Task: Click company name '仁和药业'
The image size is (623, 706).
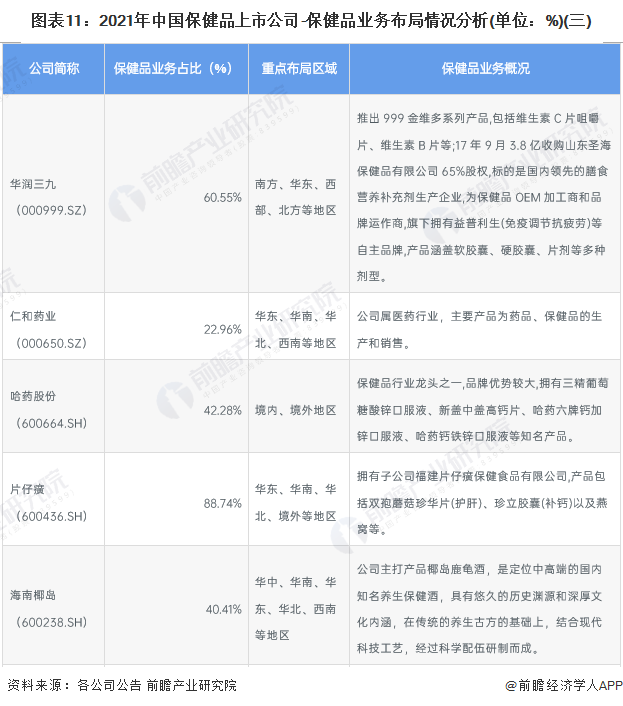Action: (x=33, y=316)
